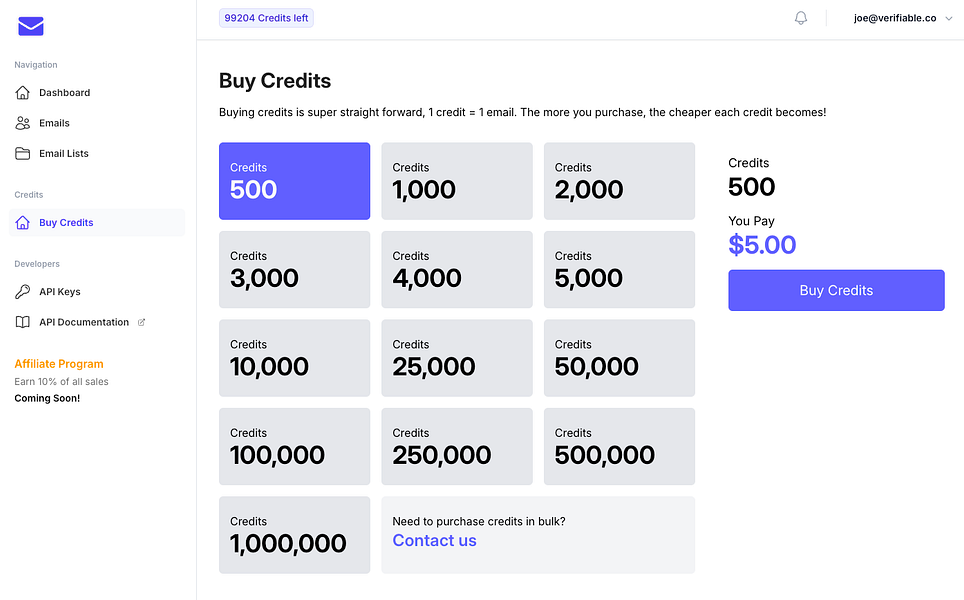Open the Affiliate Program link
This screenshot has width=964, height=600.
[59, 364]
